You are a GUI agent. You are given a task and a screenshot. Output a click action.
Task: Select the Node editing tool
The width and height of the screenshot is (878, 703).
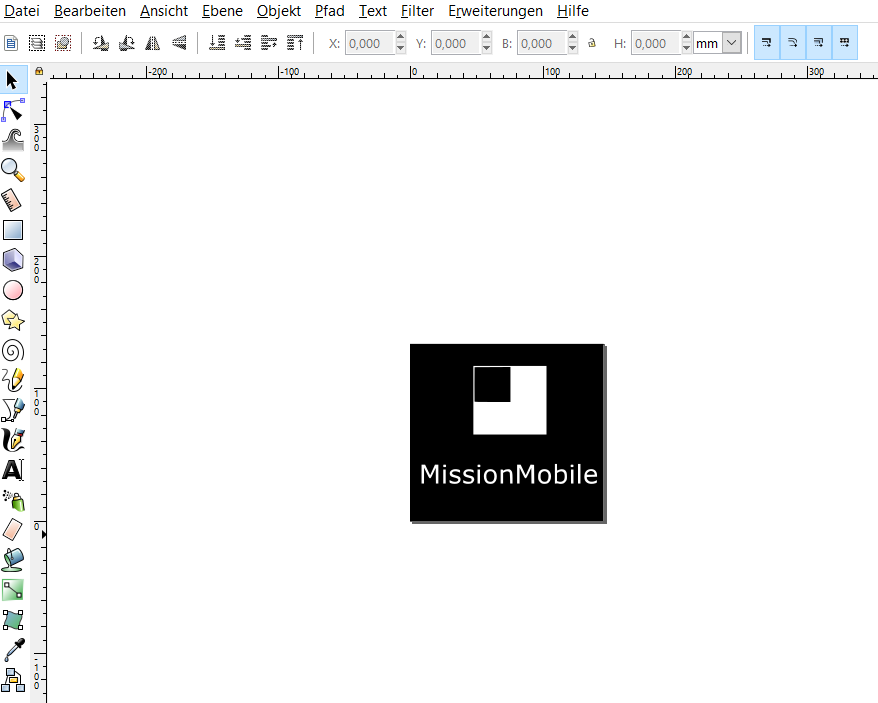pos(12,111)
